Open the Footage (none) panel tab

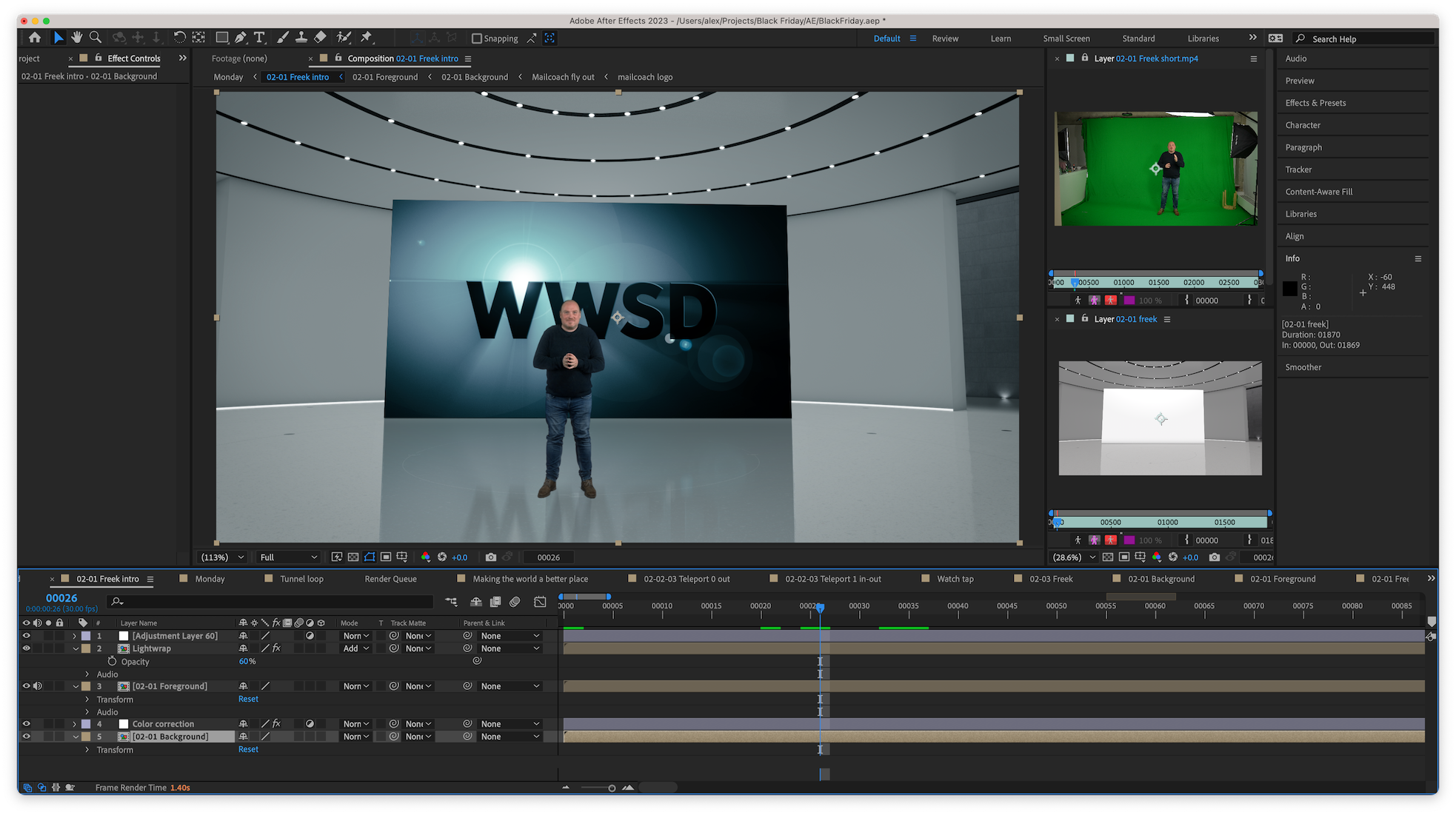(239, 58)
